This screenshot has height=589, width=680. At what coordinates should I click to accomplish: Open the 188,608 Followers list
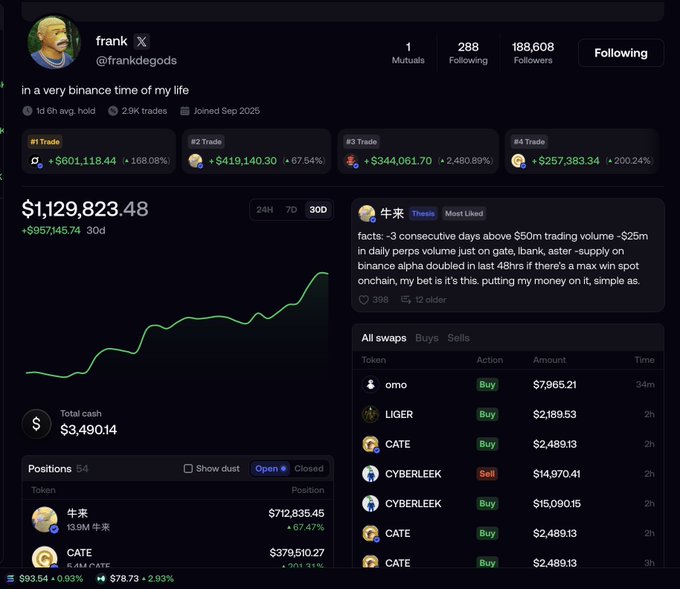[x=533, y=52]
